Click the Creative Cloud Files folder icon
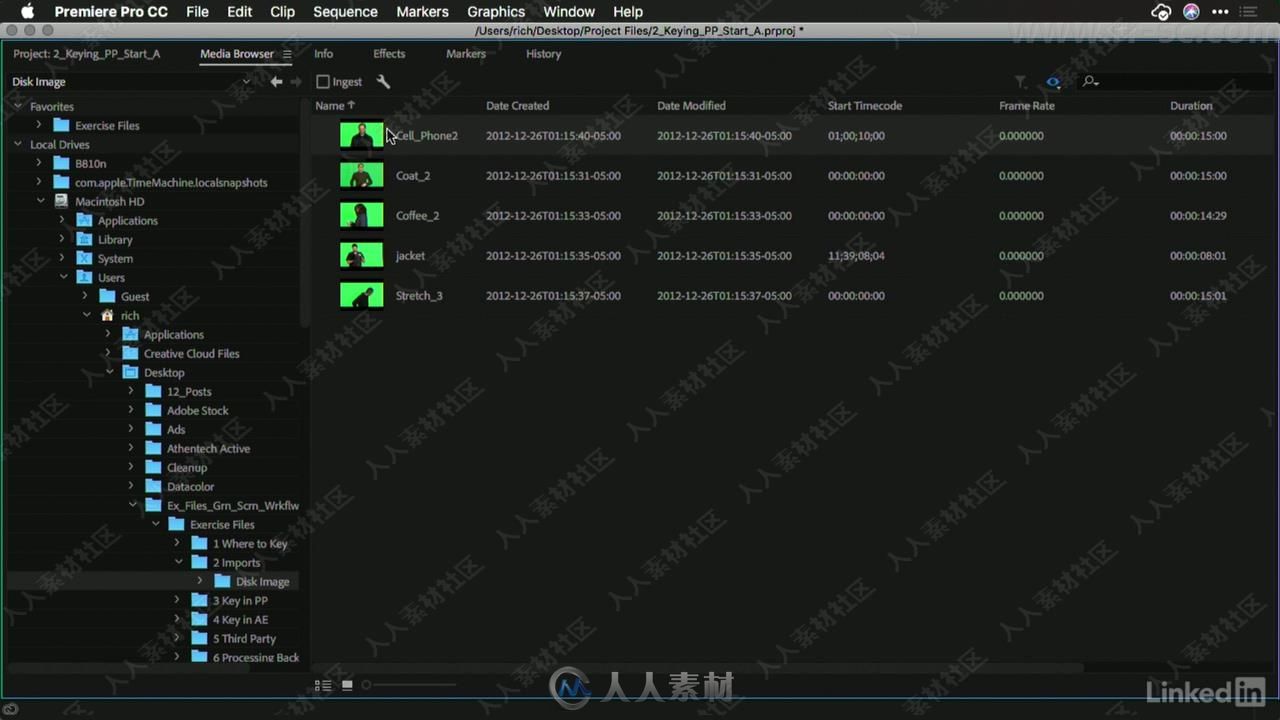1280x720 pixels. (x=130, y=353)
